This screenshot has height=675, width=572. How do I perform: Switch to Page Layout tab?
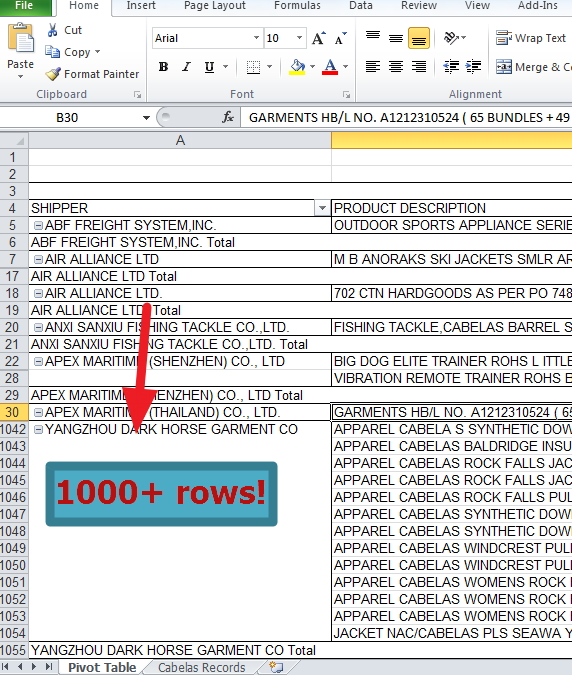tap(214, 6)
